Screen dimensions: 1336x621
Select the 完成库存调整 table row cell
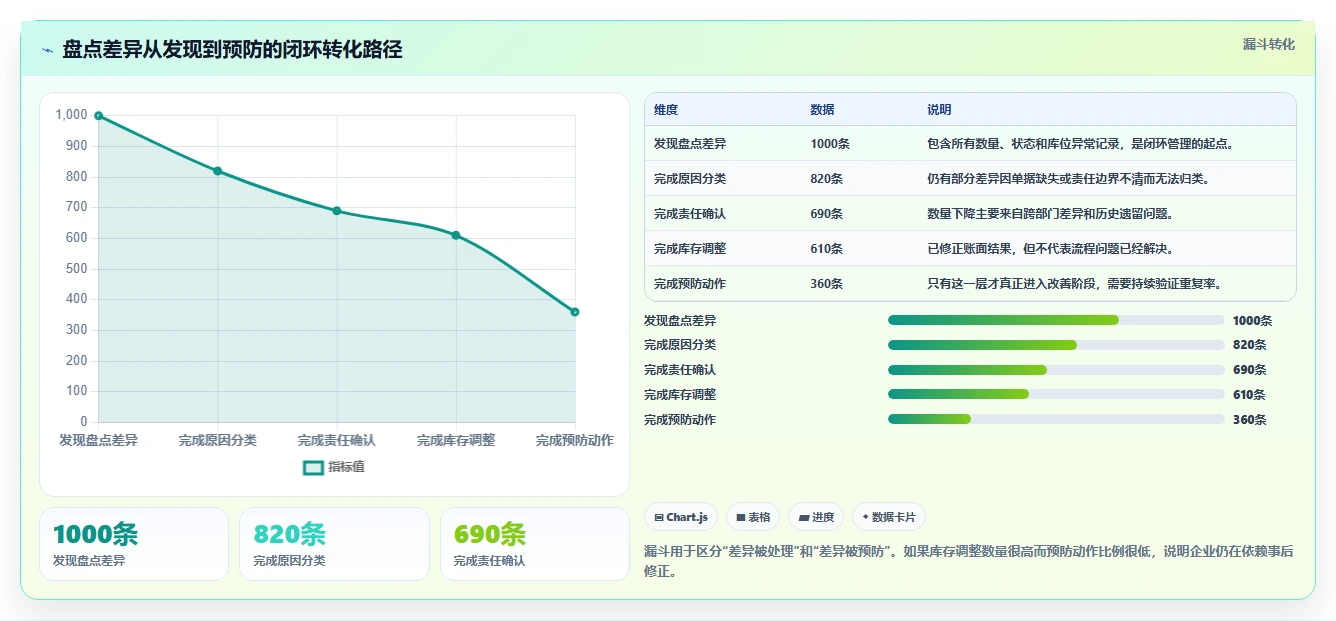tap(690, 249)
